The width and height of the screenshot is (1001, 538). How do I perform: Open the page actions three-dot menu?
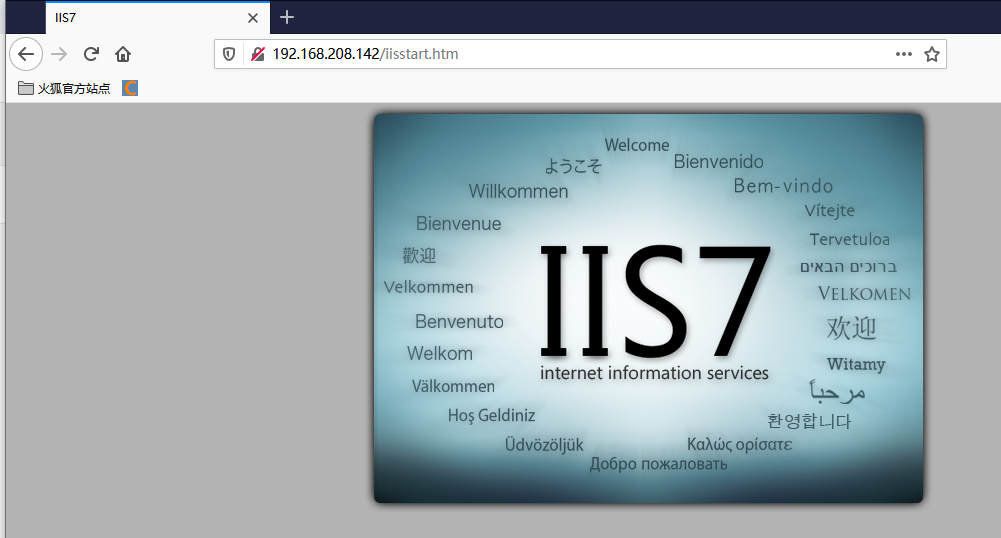[903, 54]
